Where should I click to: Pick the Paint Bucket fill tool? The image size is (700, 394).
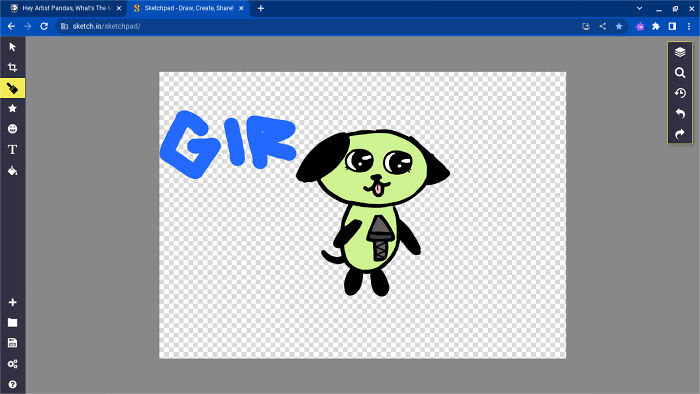tap(12, 170)
